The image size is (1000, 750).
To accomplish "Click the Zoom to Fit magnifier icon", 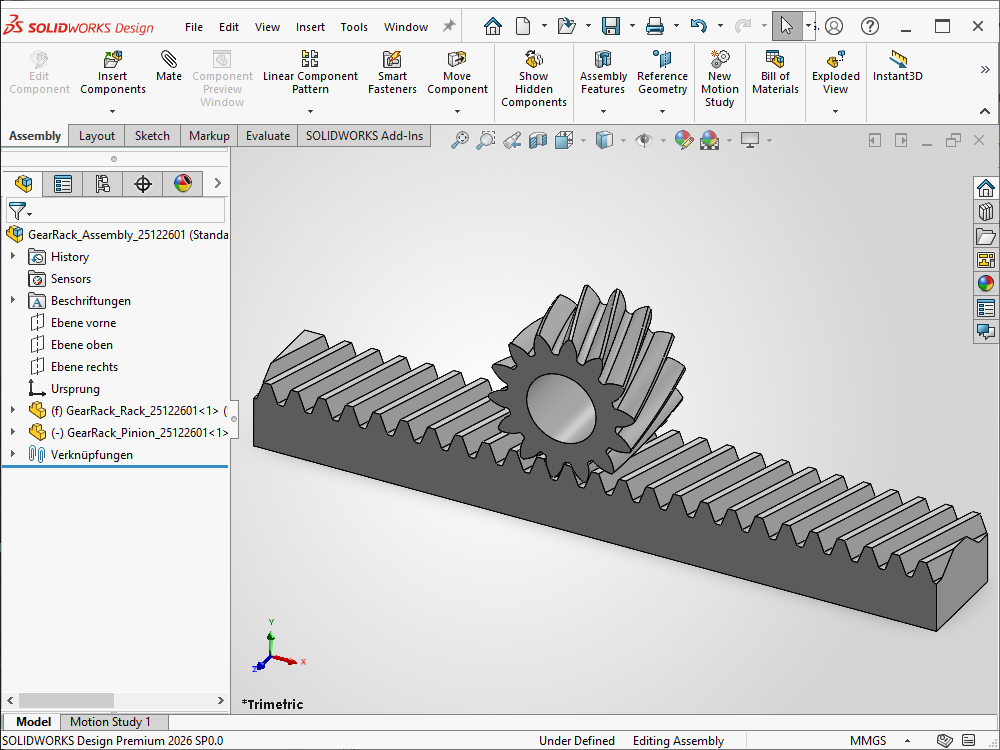I will coord(460,141).
